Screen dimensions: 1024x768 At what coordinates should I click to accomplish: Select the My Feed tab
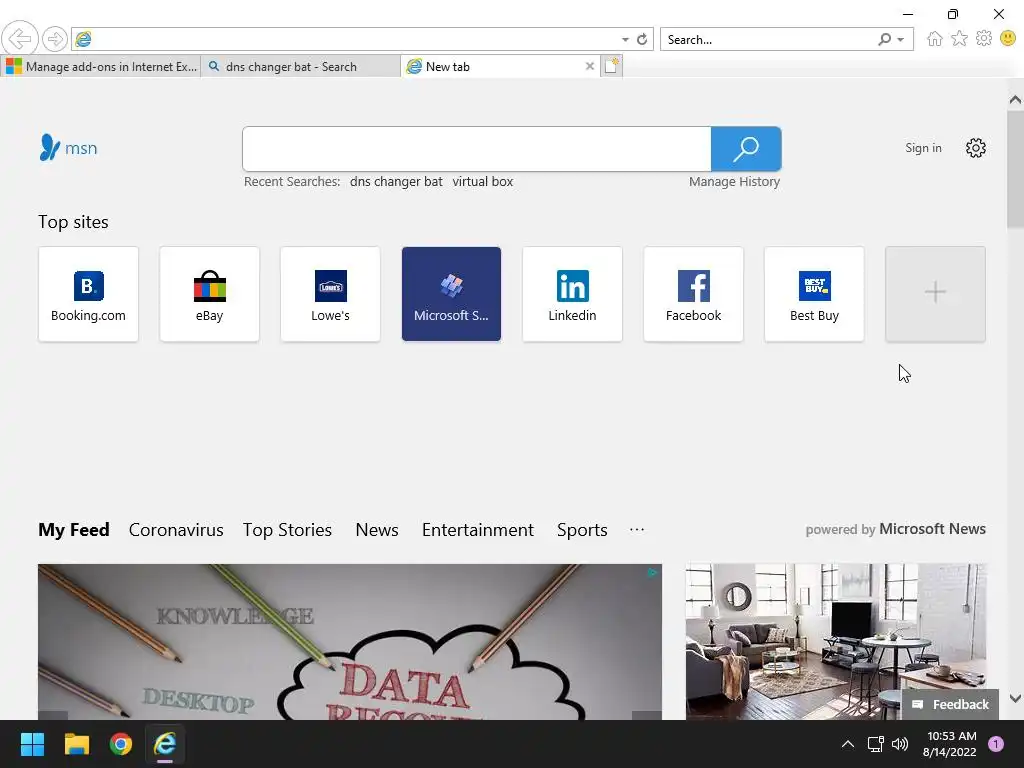[74, 530]
